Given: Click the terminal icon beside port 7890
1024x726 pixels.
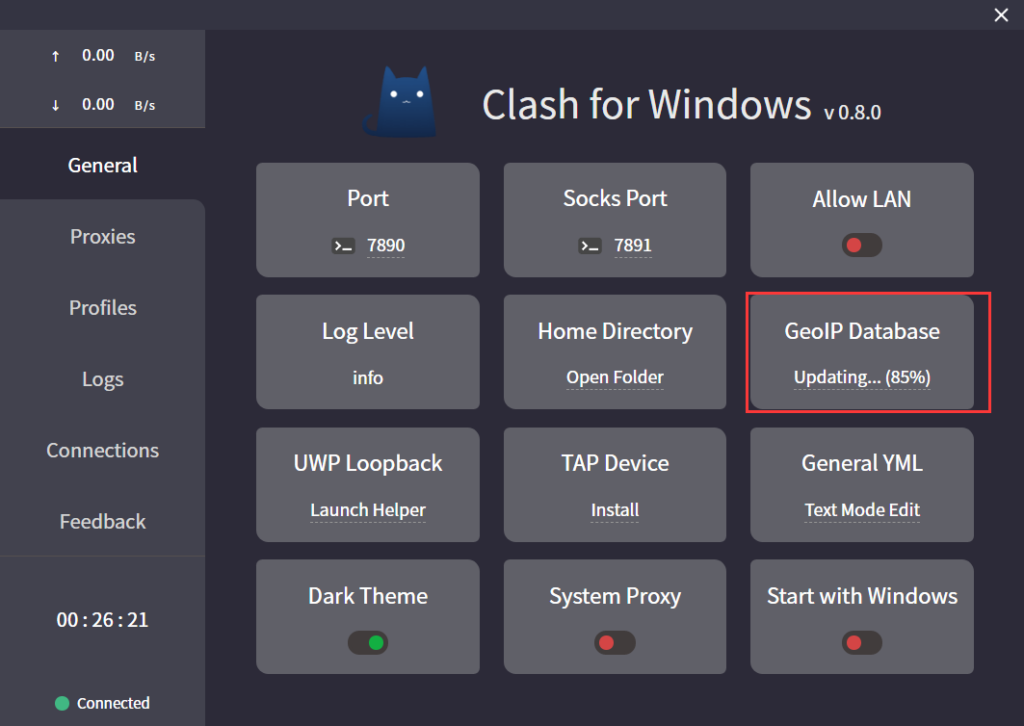Looking at the screenshot, I should pos(342,245).
